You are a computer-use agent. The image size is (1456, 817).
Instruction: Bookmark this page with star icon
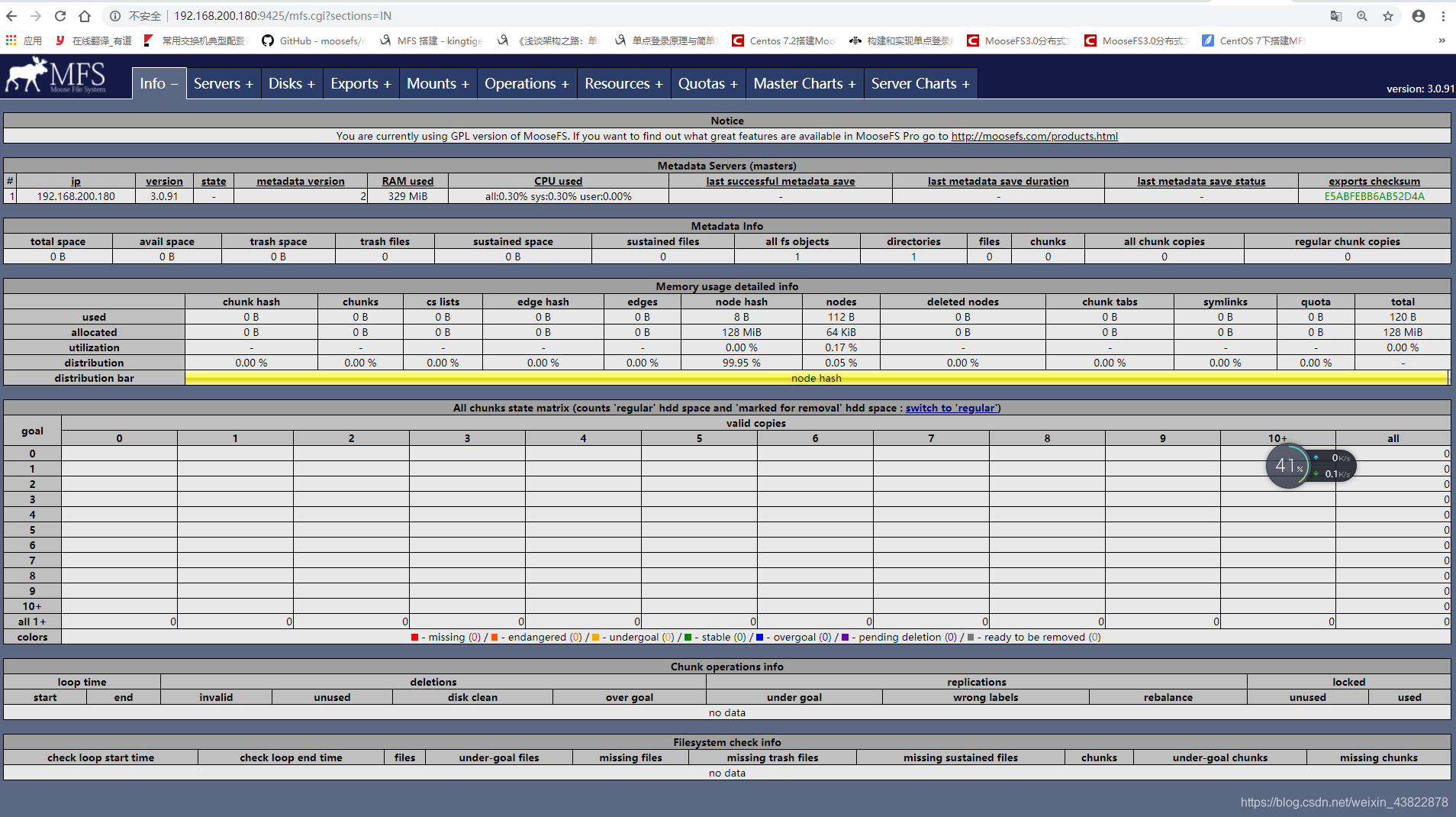coord(1388,16)
